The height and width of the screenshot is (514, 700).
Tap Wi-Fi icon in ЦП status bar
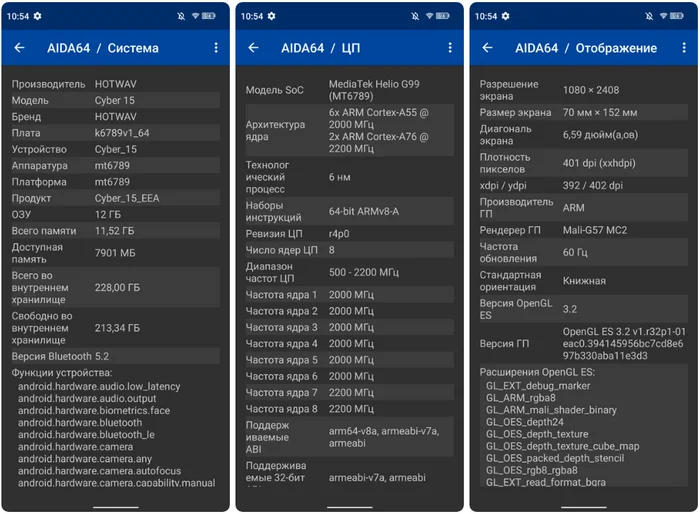click(x=429, y=16)
